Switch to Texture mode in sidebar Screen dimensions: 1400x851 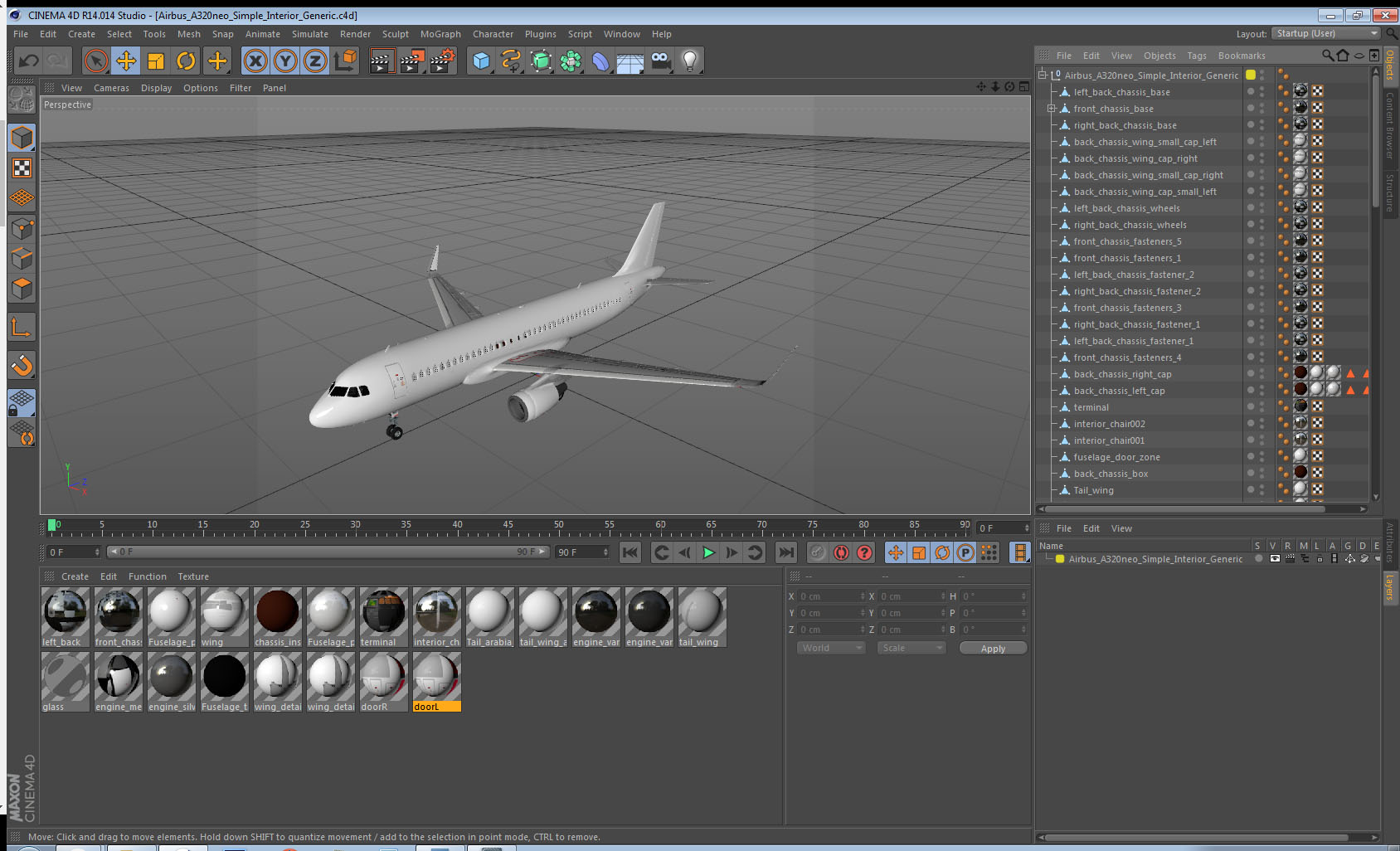22,168
